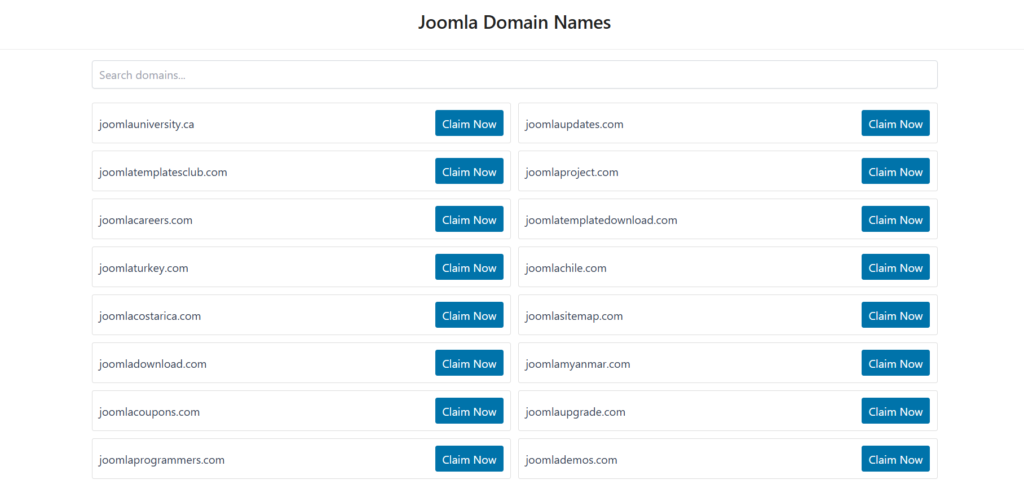Click Claim Now for joomlacostarica.com
Screen dimensions: 1024x484
coord(469,316)
